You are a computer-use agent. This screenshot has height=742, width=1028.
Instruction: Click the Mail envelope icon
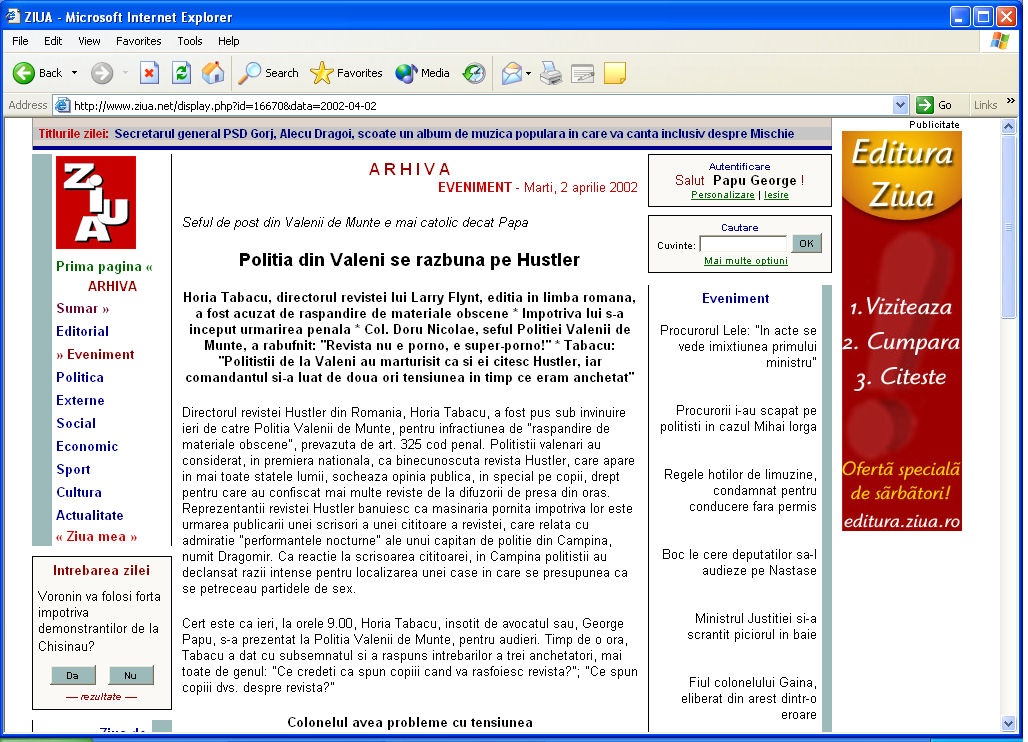(x=512, y=73)
